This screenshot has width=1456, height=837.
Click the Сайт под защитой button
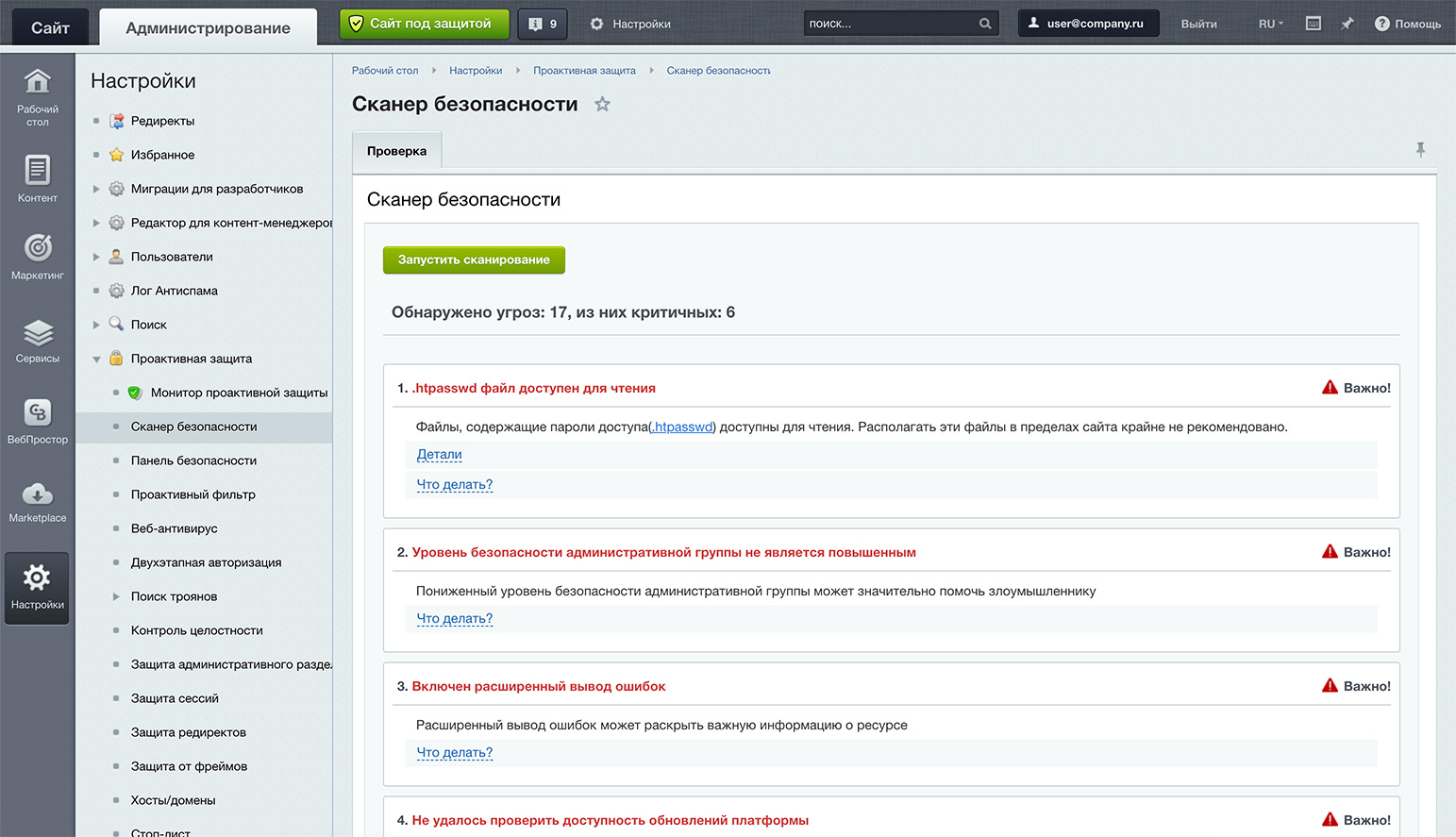(425, 24)
